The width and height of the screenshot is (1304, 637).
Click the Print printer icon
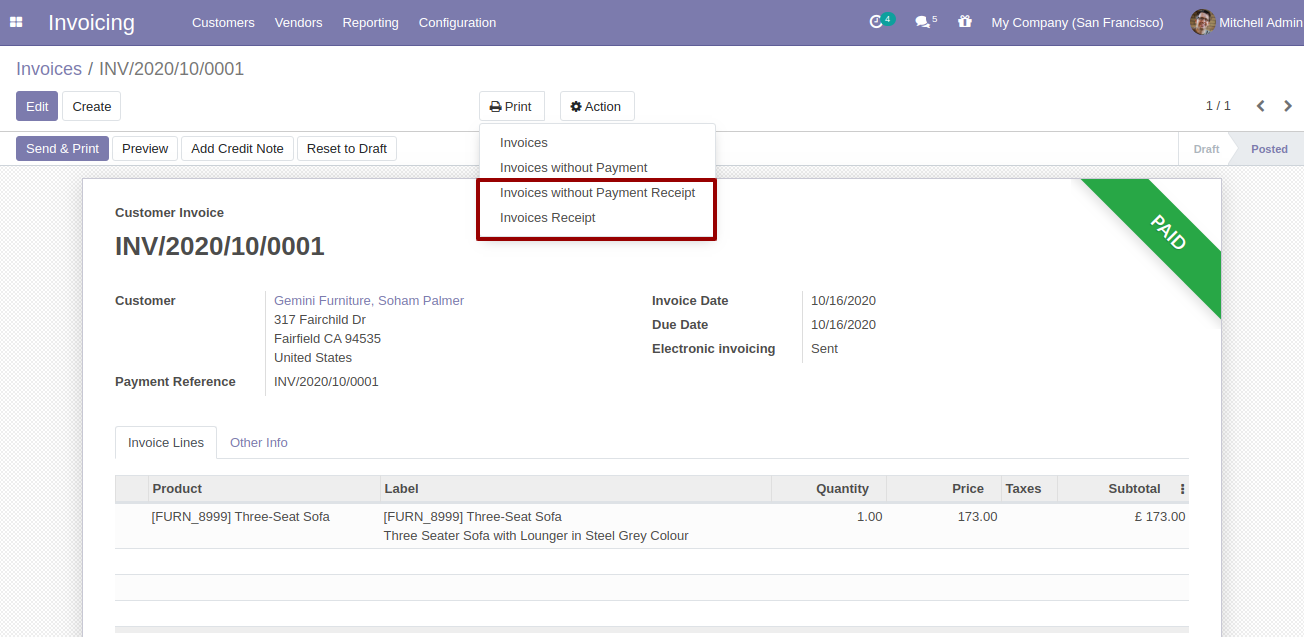click(494, 106)
